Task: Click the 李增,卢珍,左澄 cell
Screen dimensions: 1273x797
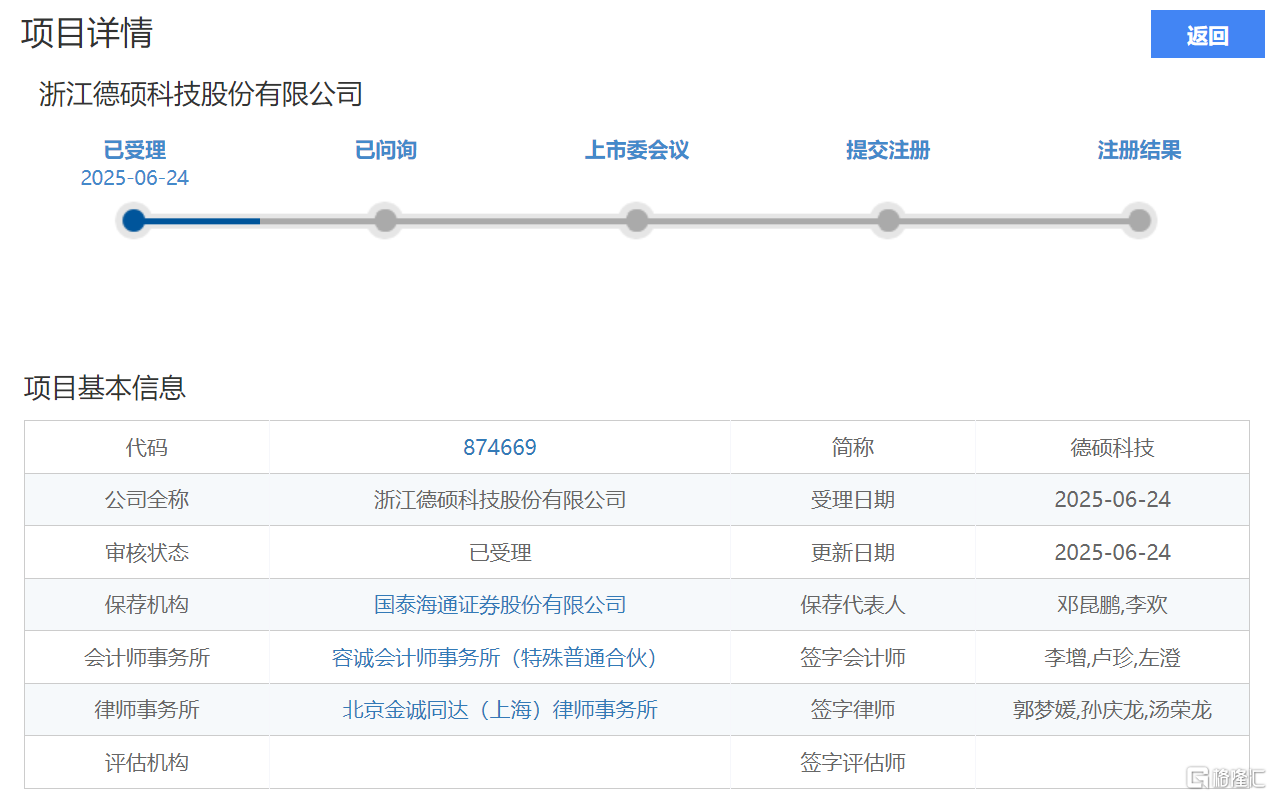Action: coord(1112,658)
